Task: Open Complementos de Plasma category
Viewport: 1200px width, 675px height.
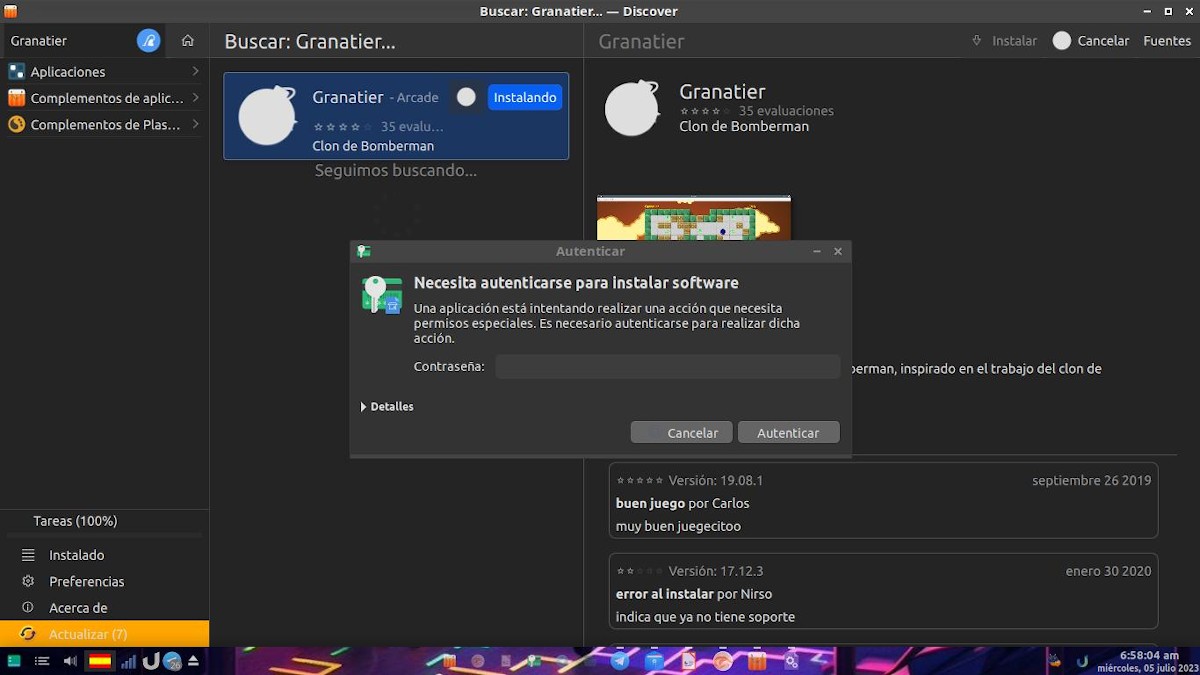Action: point(104,125)
